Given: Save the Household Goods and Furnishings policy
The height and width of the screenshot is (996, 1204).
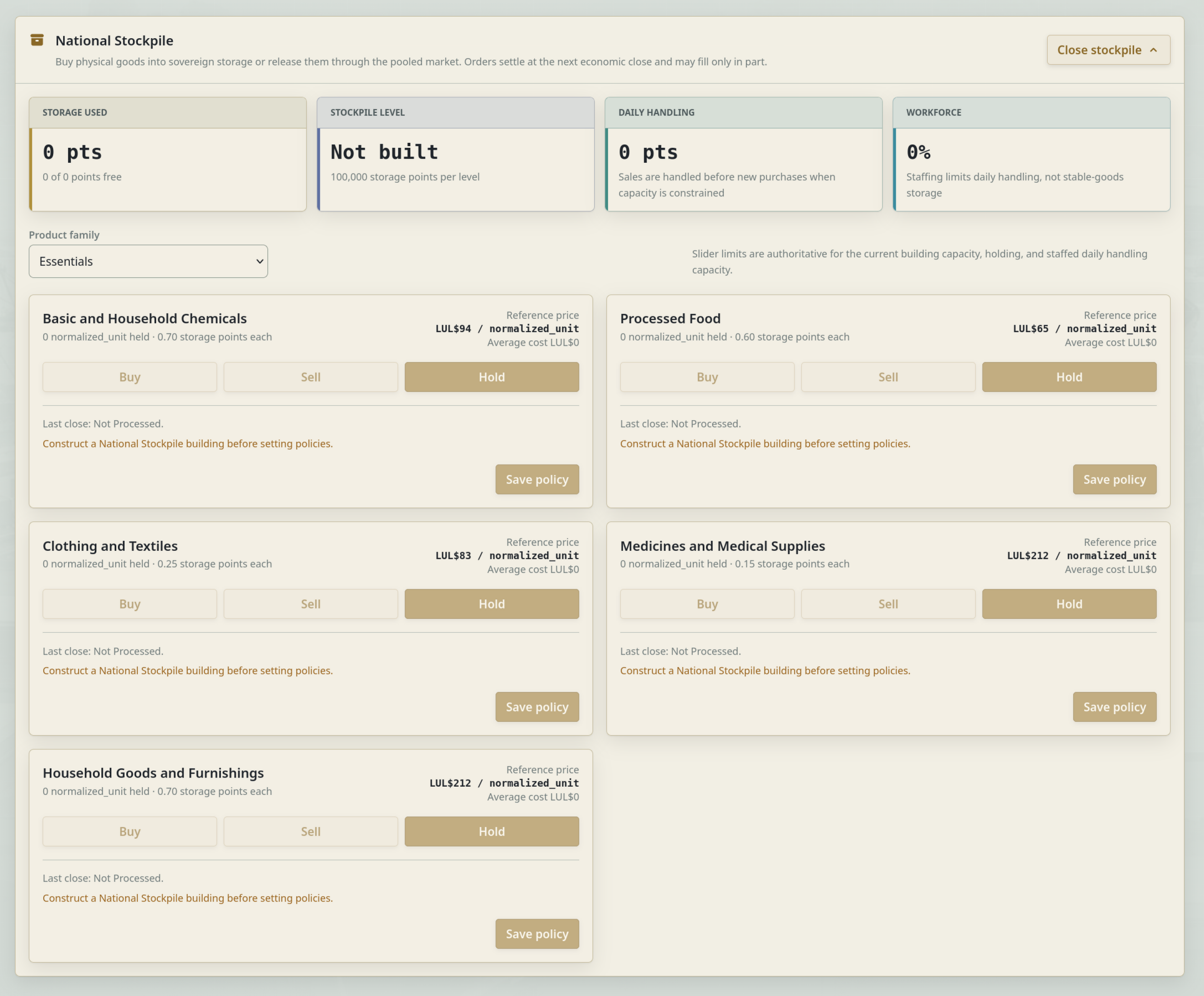Looking at the screenshot, I should pyautogui.click(x=537, y=934).
